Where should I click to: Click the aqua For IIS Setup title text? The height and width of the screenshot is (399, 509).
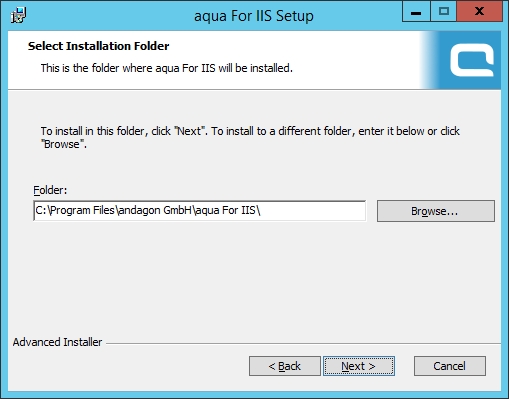254,16
